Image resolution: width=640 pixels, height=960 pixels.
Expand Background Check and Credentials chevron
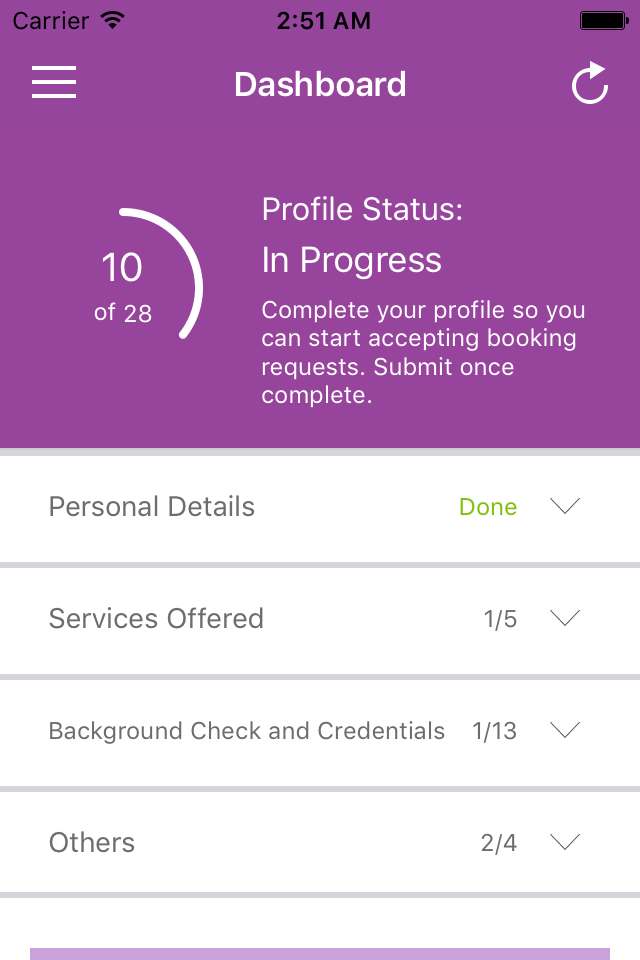pyautogui.click(x=565, y=730)
